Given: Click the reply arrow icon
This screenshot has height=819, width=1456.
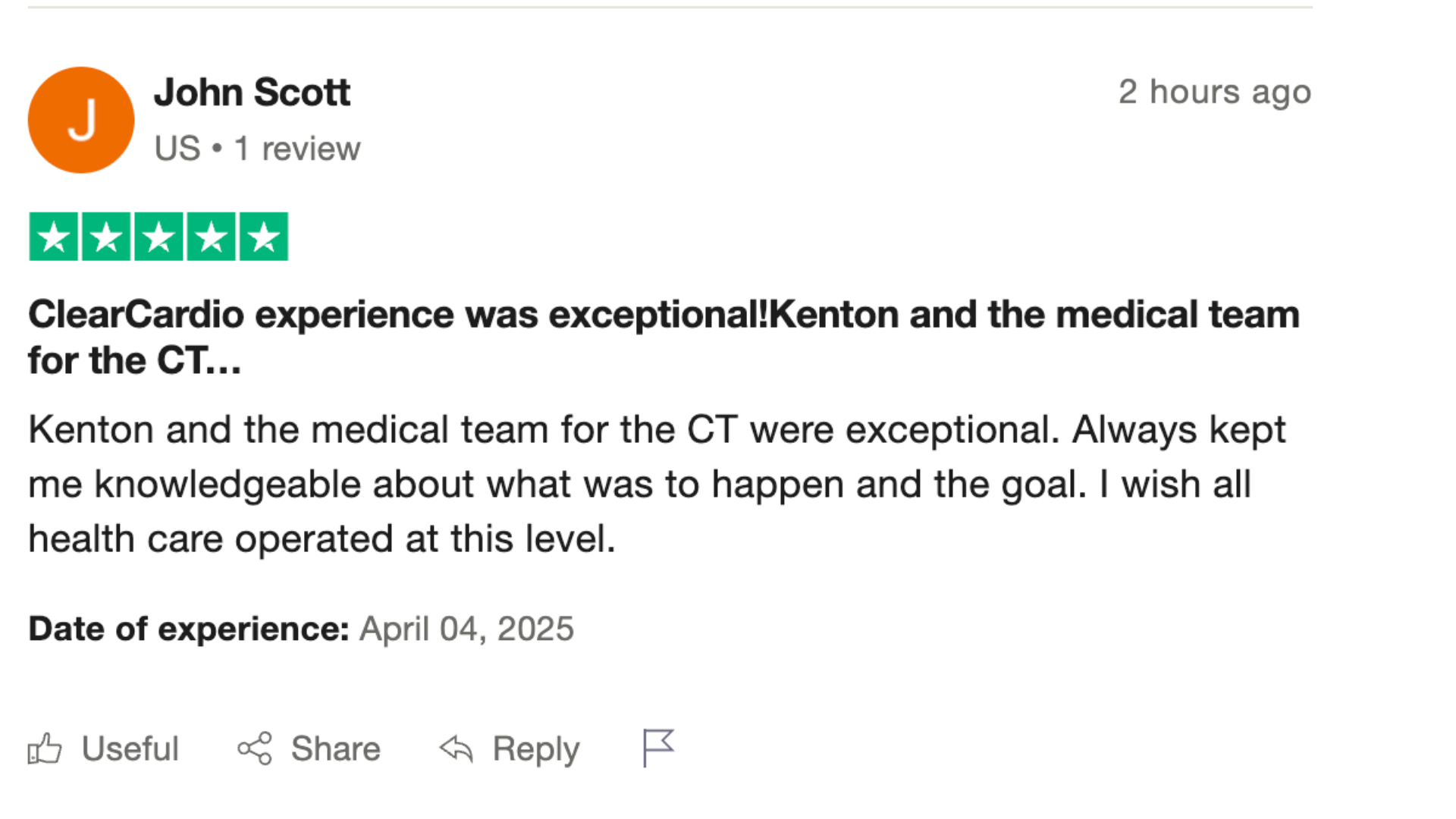Looking at the screenshot, I should (457, 749).
